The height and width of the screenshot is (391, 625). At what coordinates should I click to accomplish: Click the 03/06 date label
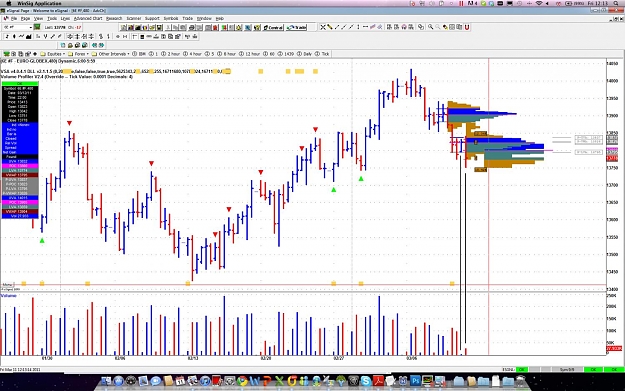coord(412,358)
